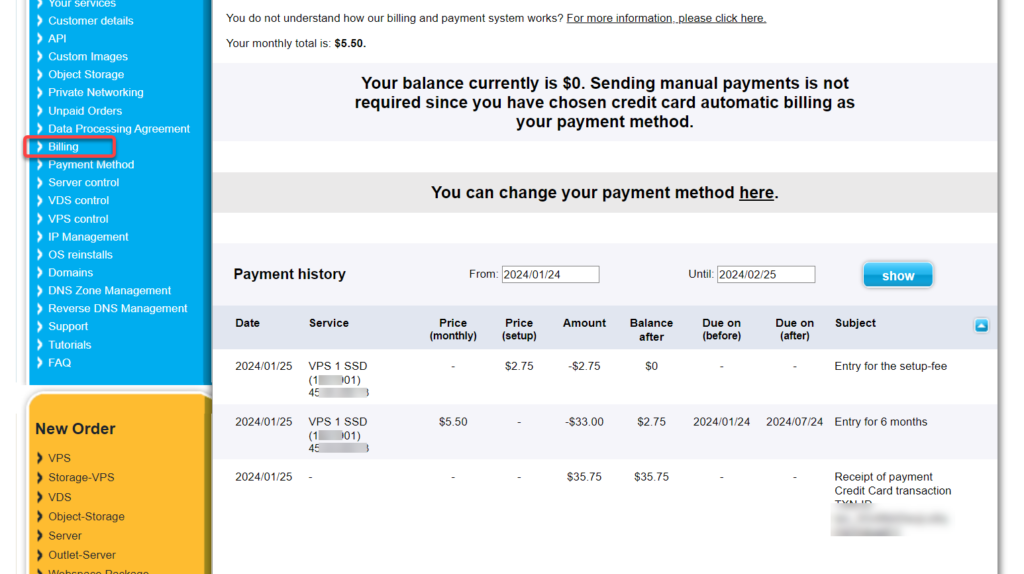Go to Customer details in sidebar
This screenshot has width=1024, height=574.
pos(90,21)
